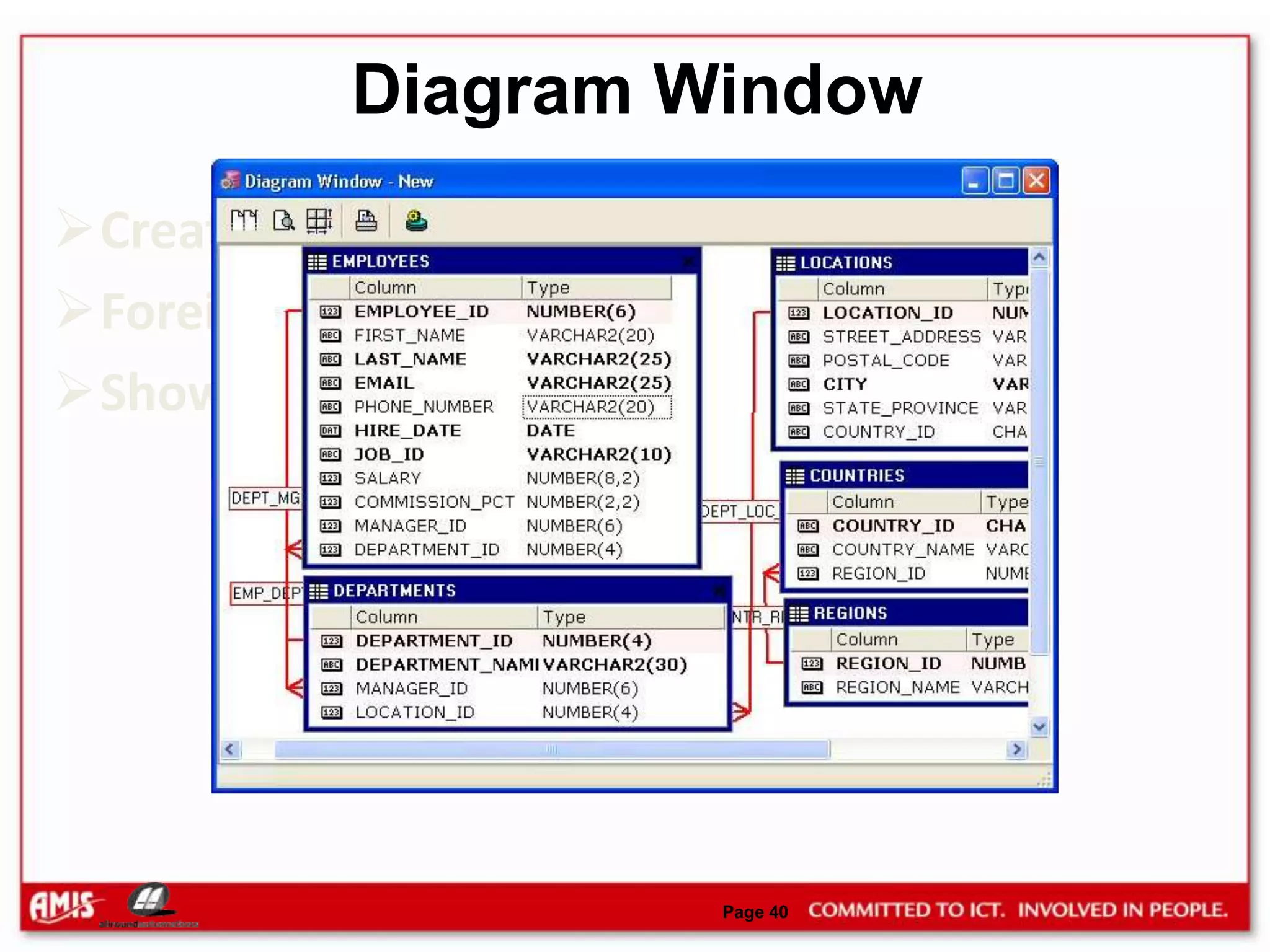
Task: Close the DEPARTMENTS table box
Action: point(719,591)
